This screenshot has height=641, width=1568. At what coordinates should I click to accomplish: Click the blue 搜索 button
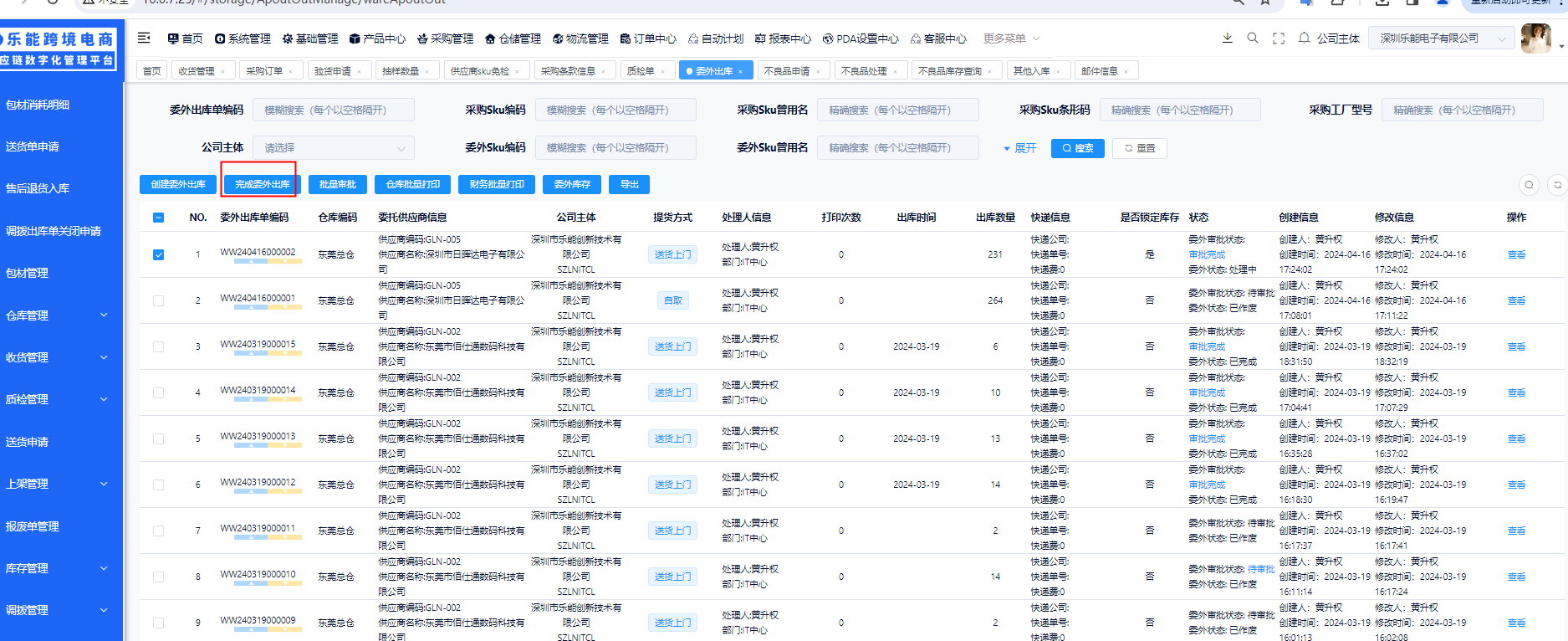pos(1078,148)
